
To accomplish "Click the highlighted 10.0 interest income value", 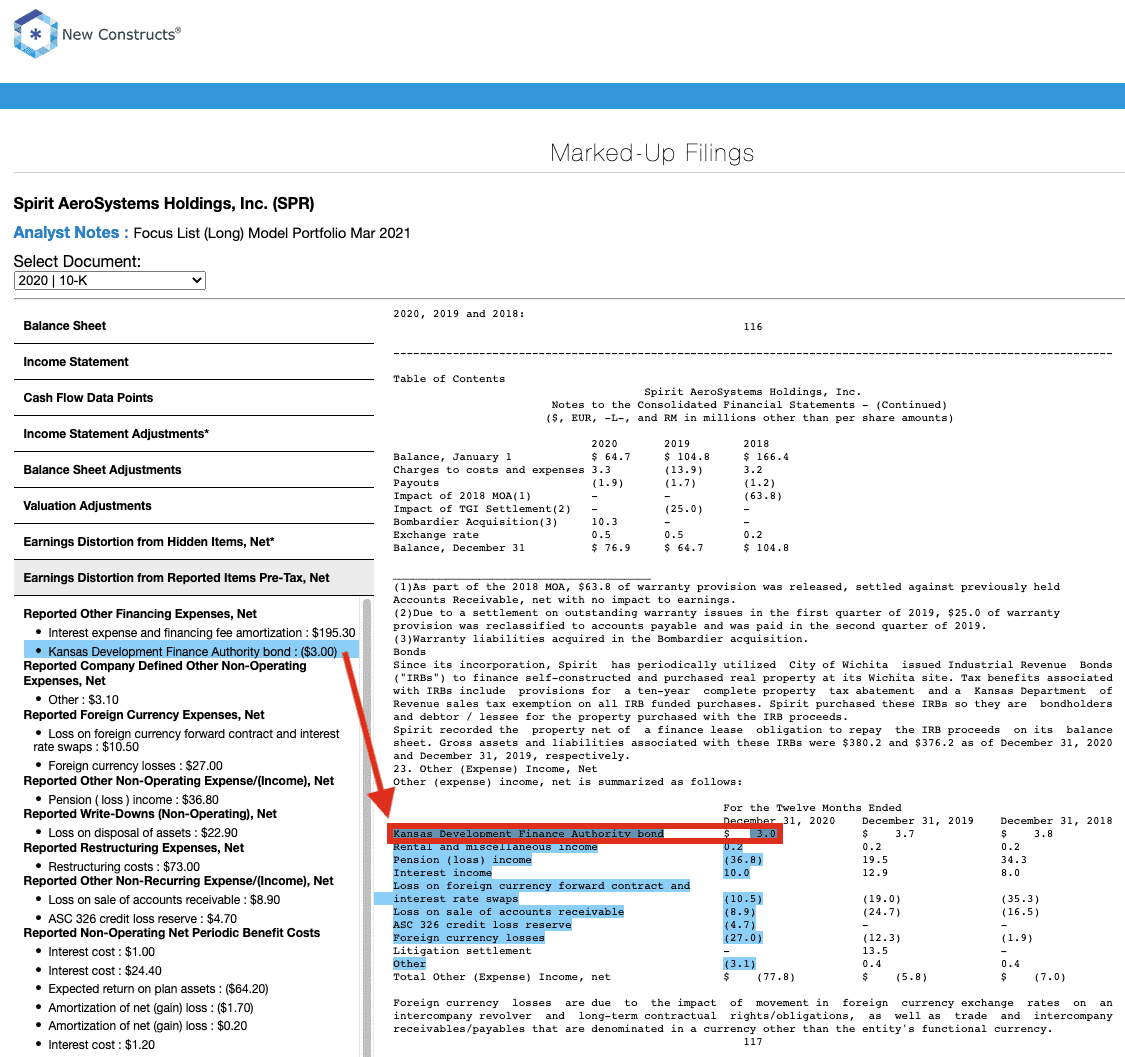I will click(736, 873).
